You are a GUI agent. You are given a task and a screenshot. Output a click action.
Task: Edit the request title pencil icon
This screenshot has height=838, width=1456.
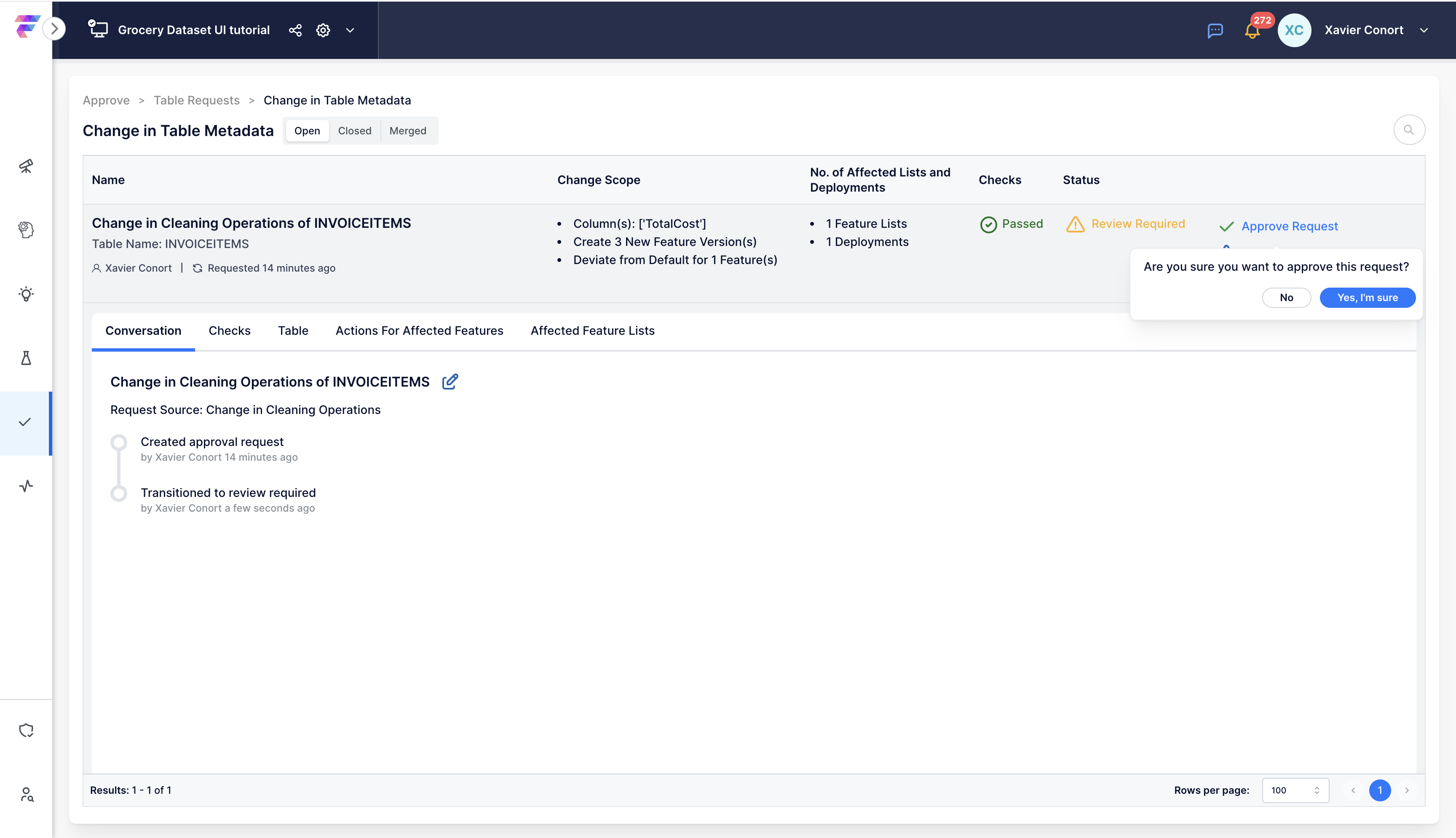tap(450, 382)
